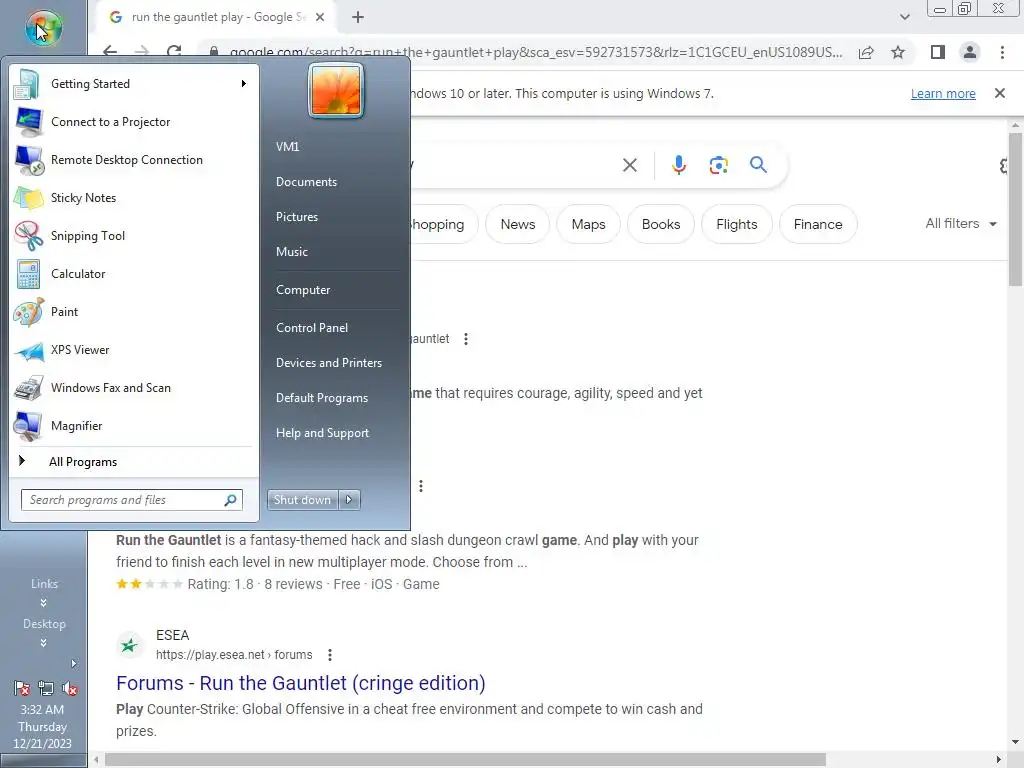Viewport: 1024px width, 768px height.
Task: Expand Desktop toolbar chevron
Action: (x=43, y=643)
